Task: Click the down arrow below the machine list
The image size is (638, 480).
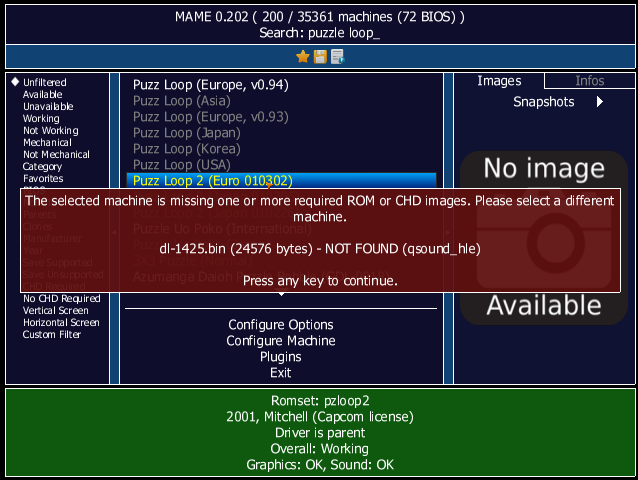Action: click(x=281, y=294)
